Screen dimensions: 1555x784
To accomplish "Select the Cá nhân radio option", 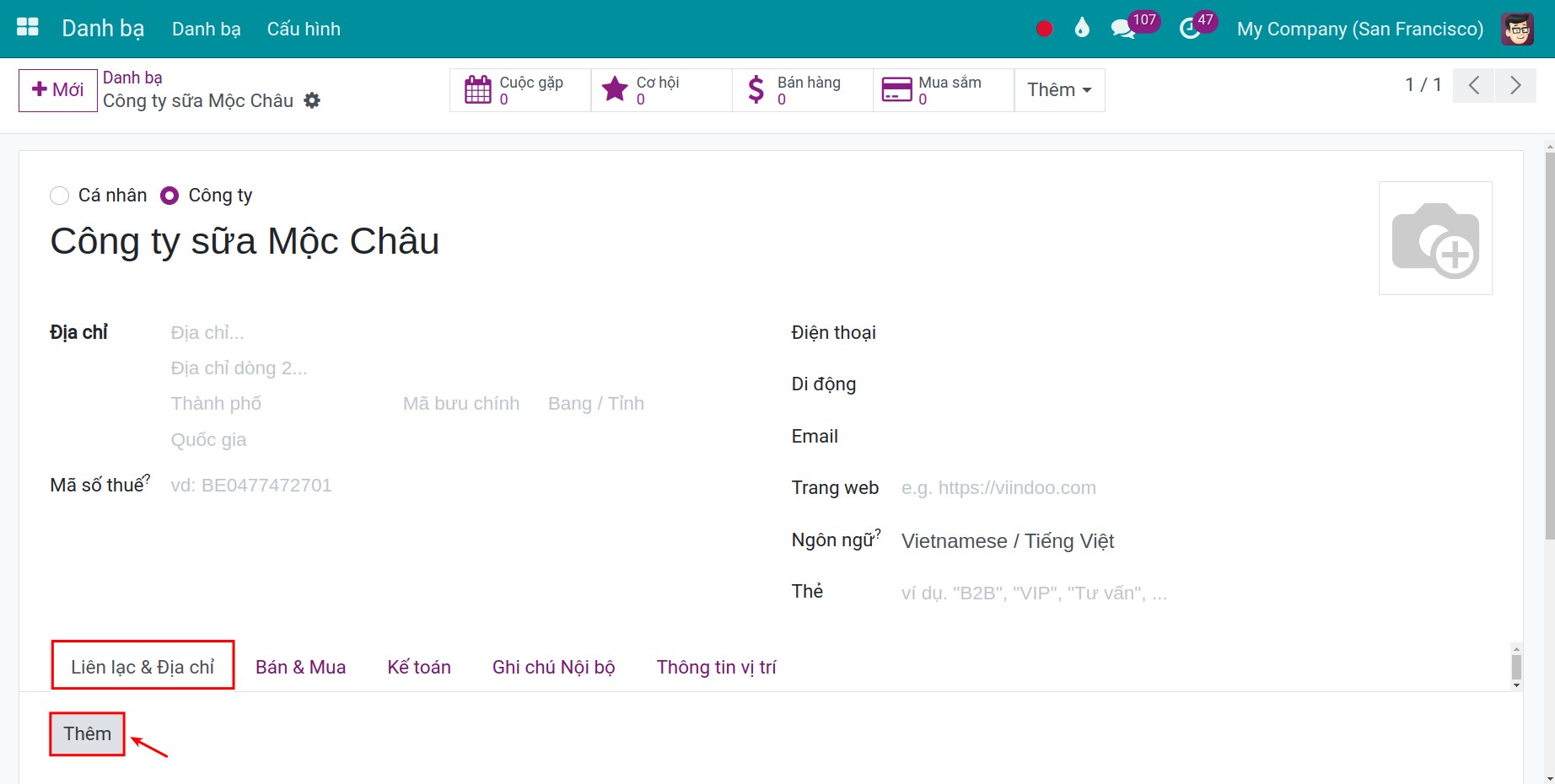I will coord(59,196).
